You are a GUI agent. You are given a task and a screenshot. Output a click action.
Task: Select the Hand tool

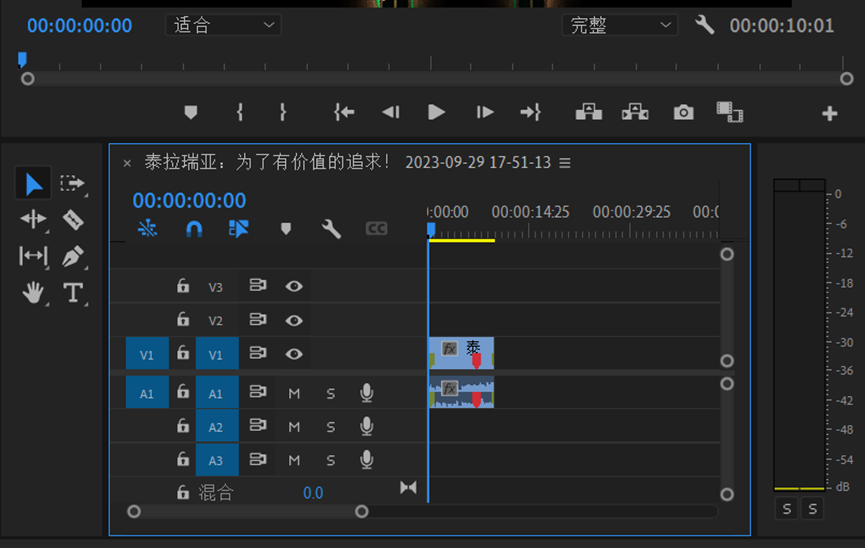pos(33,292)
